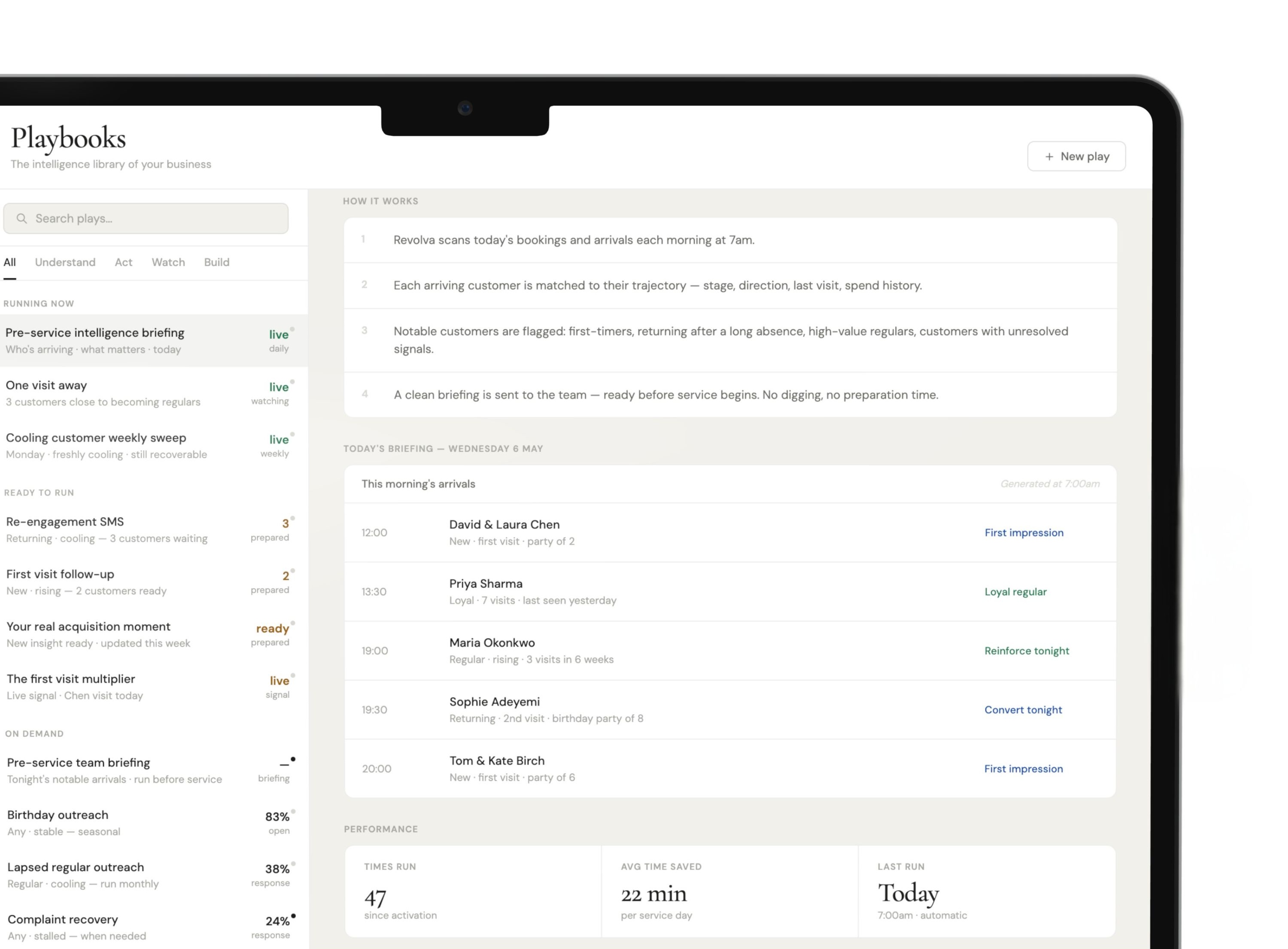Click First impression tag for Birch party
This screenshot has height=949, width=1288.
(1023, 769)
